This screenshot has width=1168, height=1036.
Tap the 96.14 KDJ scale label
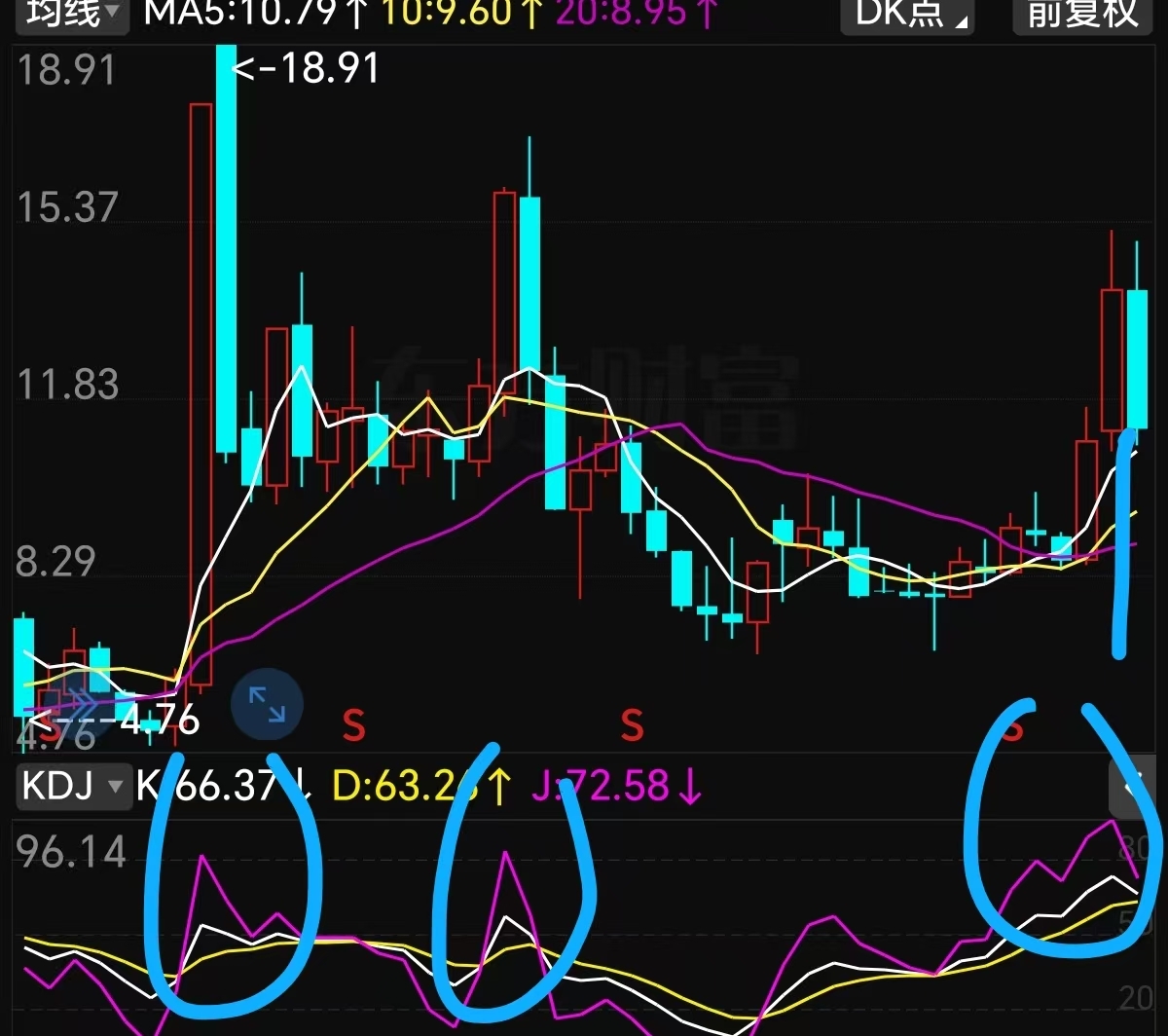72,852
